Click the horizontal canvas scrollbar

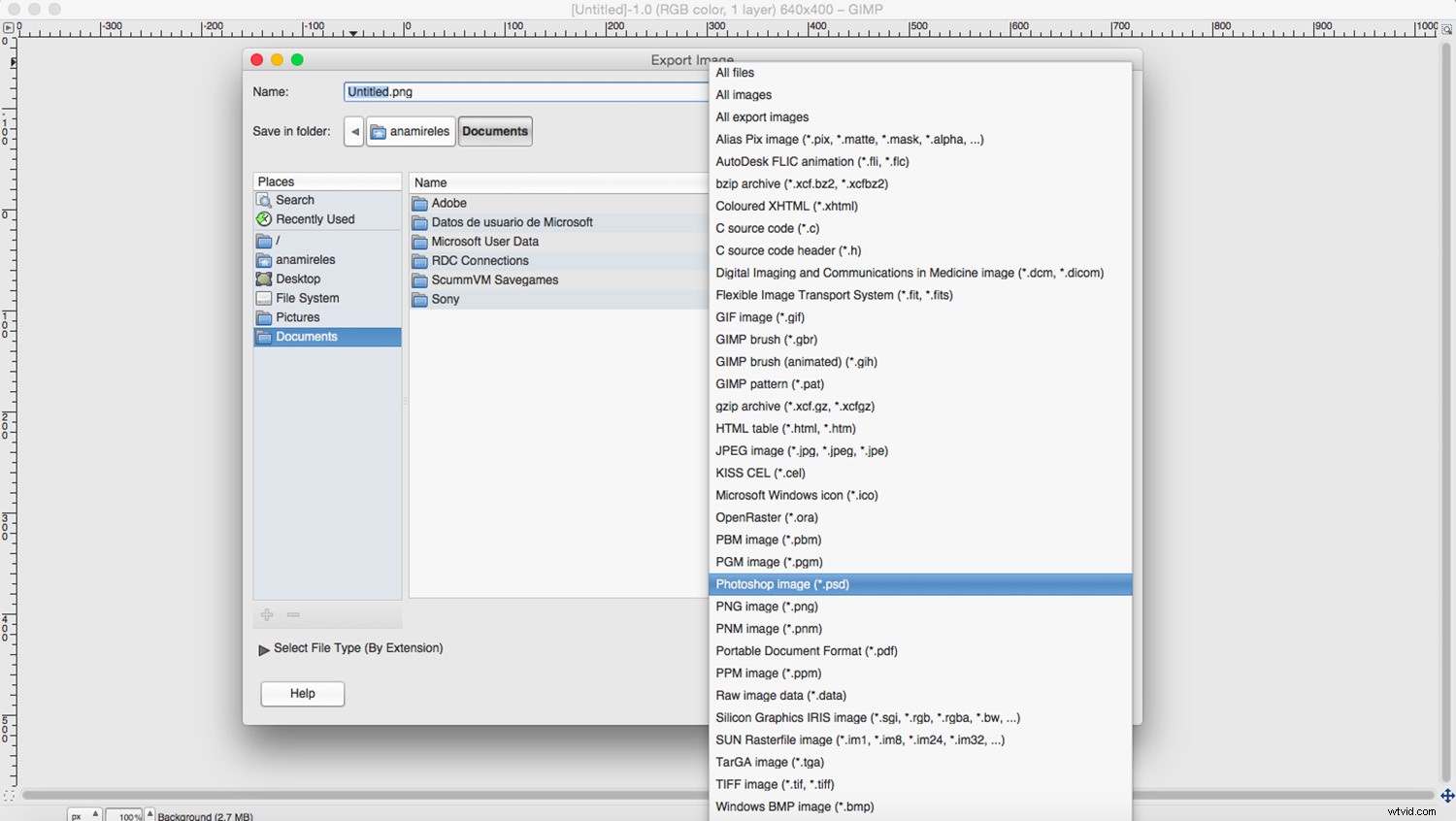pyautogui.click(x=388, y=796)
